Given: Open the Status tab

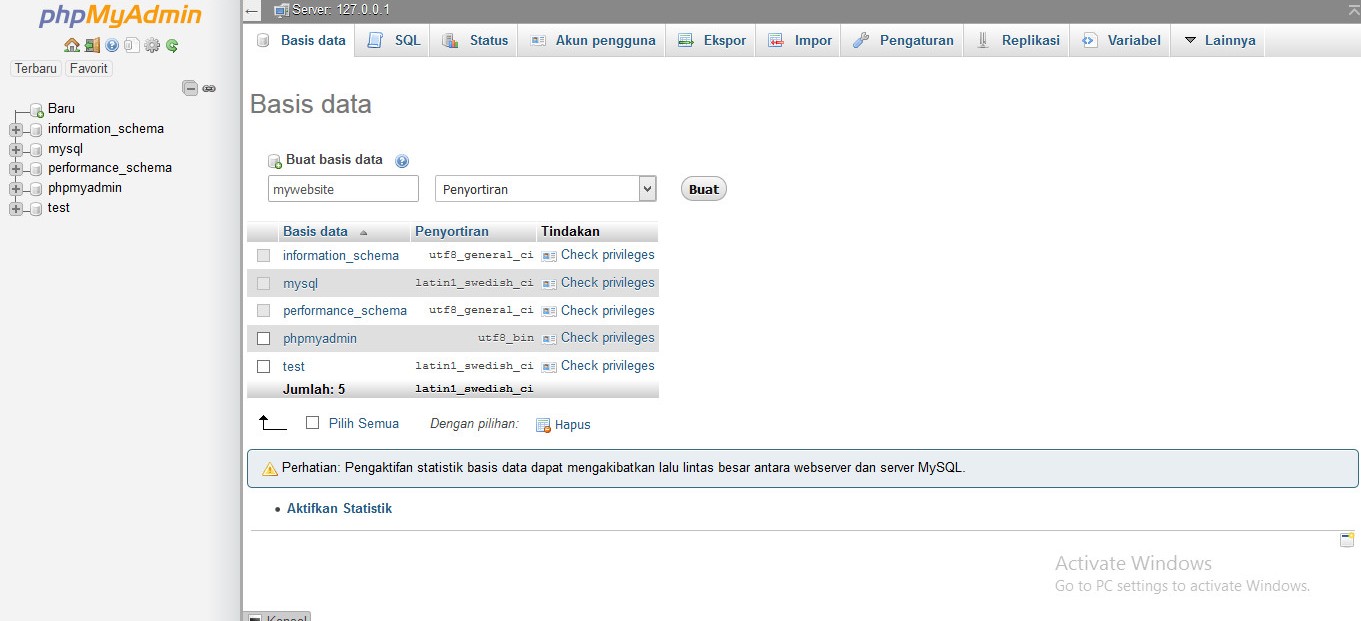Looking at the screenshot, I should (x=475, y=40).
